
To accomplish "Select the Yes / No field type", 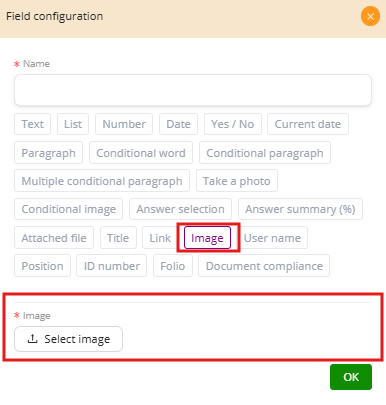I will tap(233, 124).
